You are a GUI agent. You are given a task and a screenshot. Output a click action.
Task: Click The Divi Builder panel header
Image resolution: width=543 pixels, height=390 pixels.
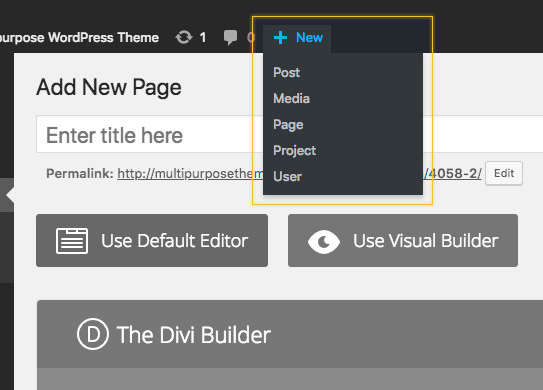(x=290, y=334)
